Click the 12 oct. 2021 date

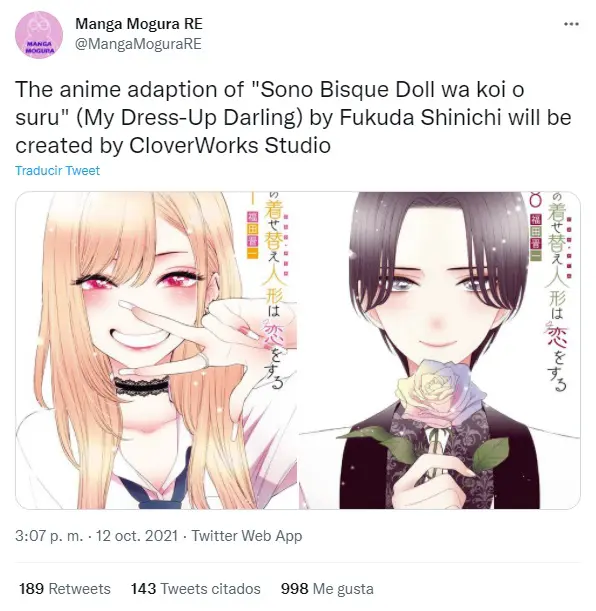(137, 536)
